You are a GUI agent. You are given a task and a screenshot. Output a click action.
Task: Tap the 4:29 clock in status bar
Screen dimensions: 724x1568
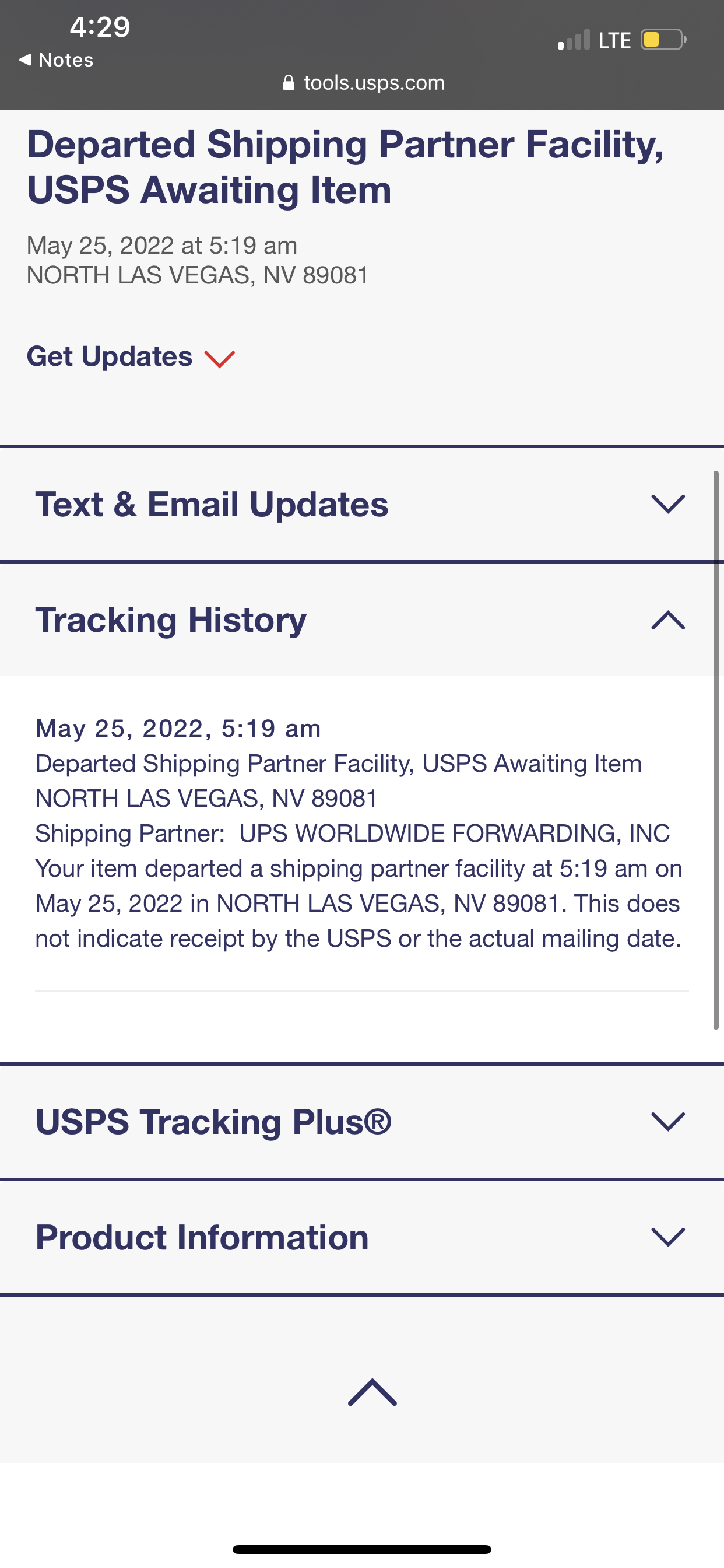click(100, 27)
